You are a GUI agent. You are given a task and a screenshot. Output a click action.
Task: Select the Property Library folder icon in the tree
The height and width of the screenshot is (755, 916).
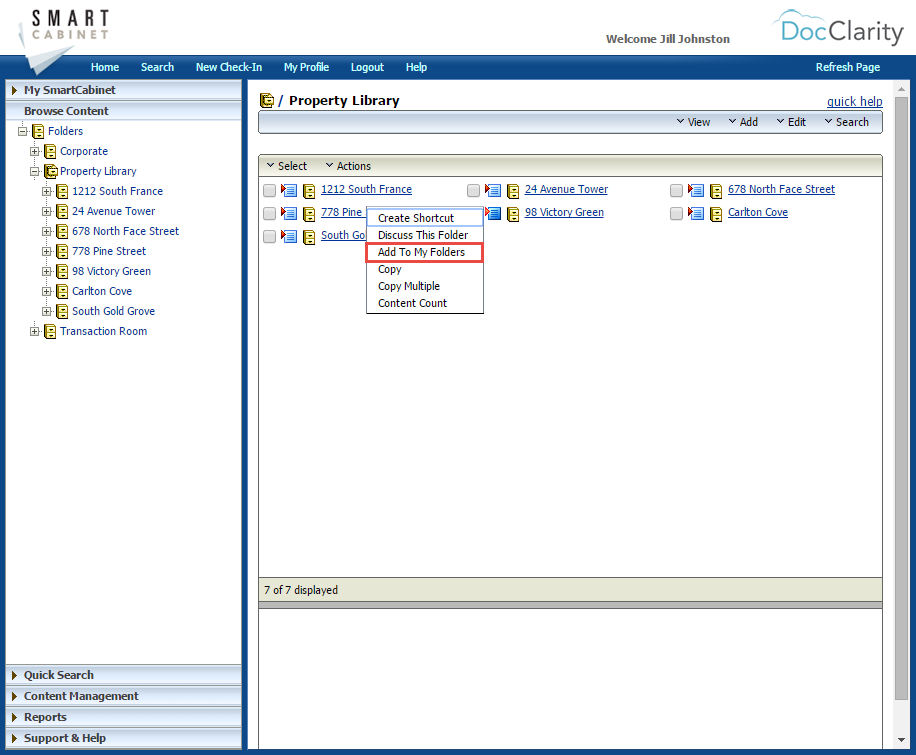(x=48, y=171)
